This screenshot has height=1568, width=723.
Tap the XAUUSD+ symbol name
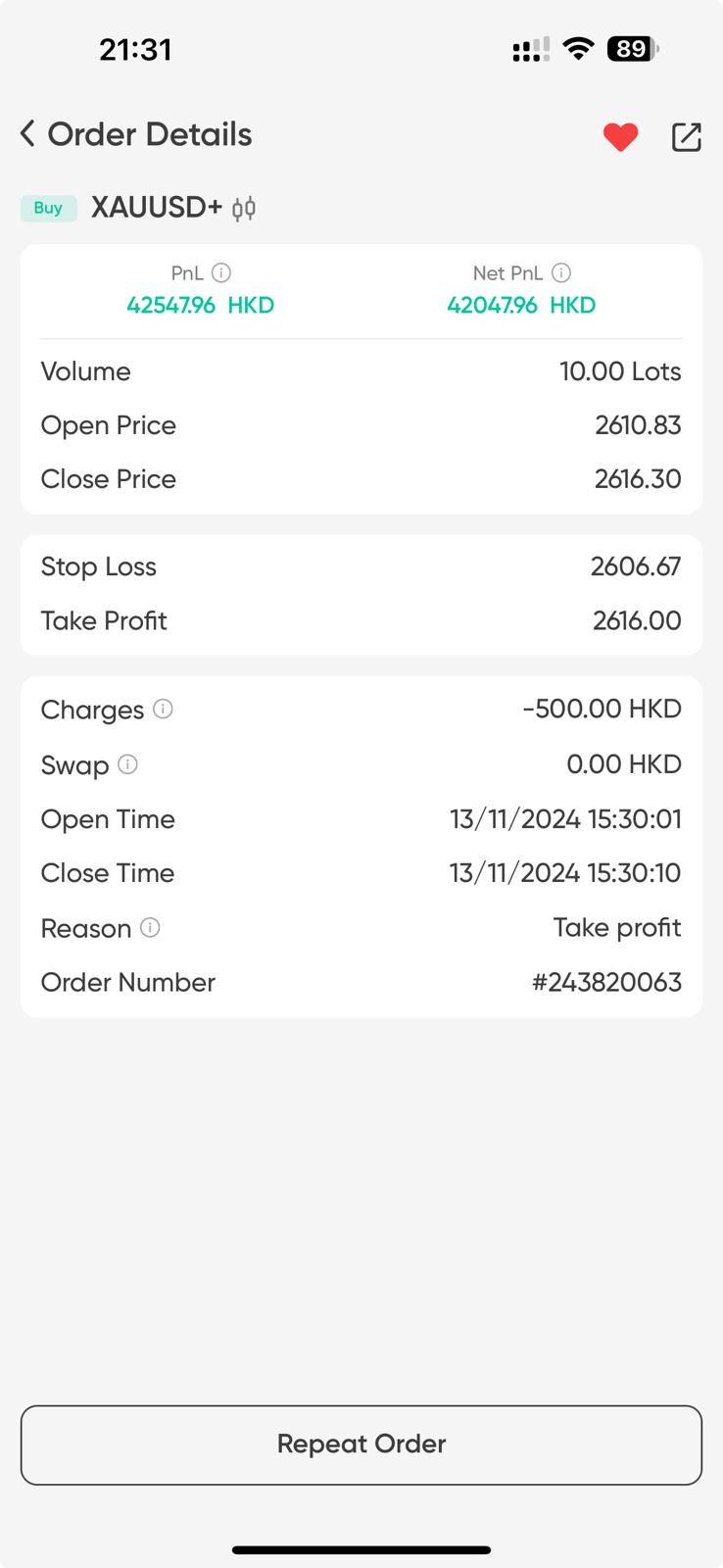(157, 208)
